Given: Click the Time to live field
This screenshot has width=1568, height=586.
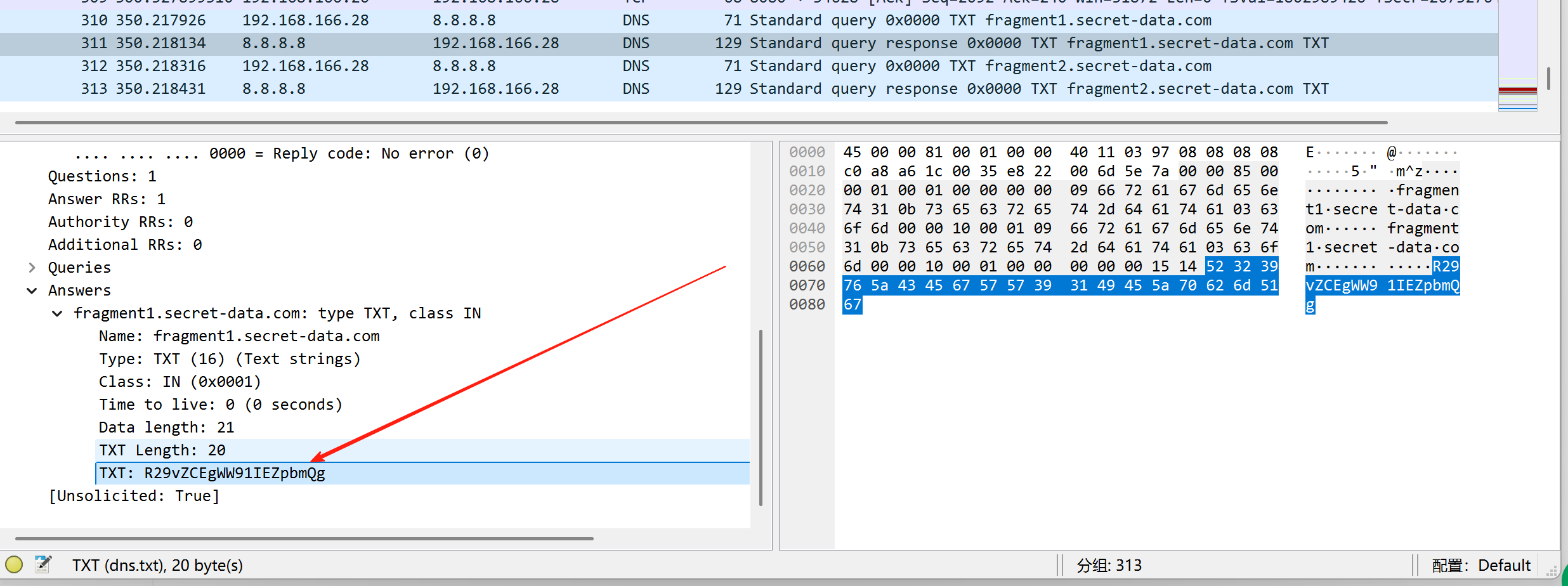Looking at the screenshot, I should (x=220, y=405).
